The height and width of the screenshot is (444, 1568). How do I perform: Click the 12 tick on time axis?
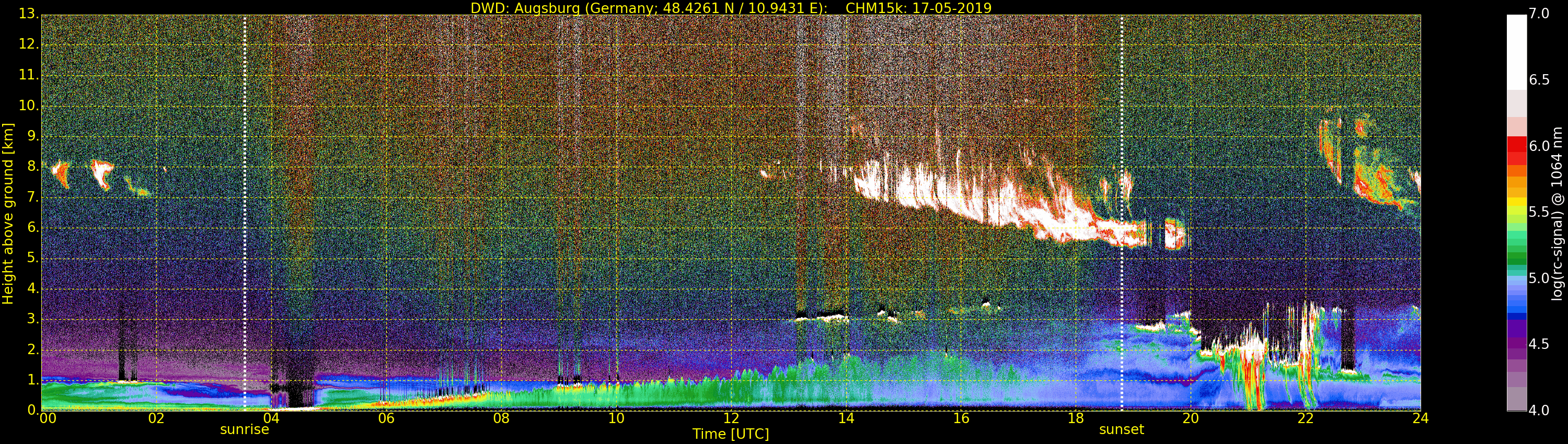coord(731,418)
